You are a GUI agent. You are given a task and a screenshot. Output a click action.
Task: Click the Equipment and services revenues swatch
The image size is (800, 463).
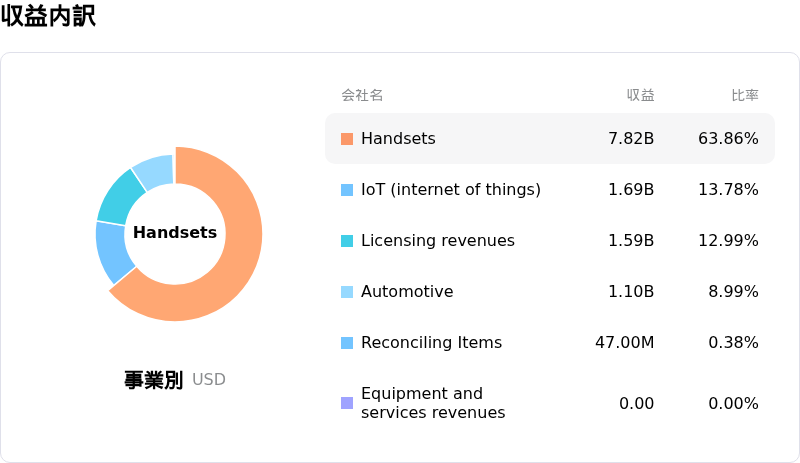pyautogui.click(x=347, y=403)
